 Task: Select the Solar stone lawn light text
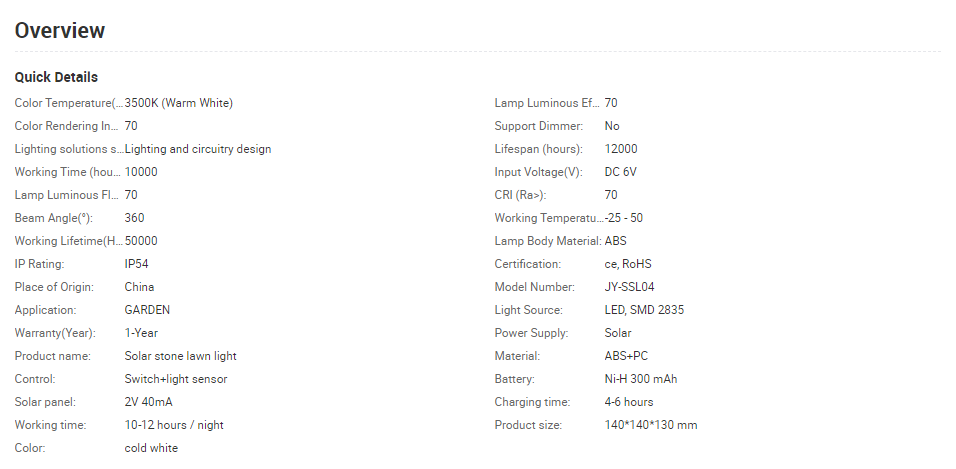[x=180, y=356]
